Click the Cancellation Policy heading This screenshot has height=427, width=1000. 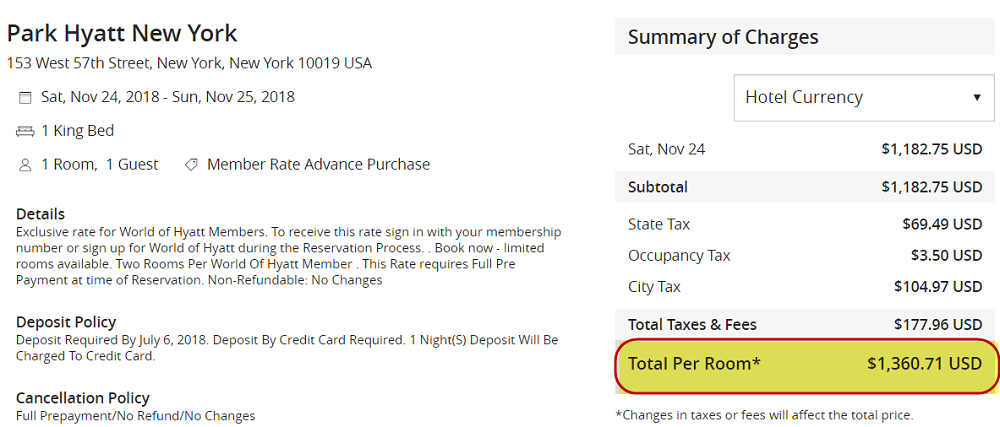tap(83, 398)
